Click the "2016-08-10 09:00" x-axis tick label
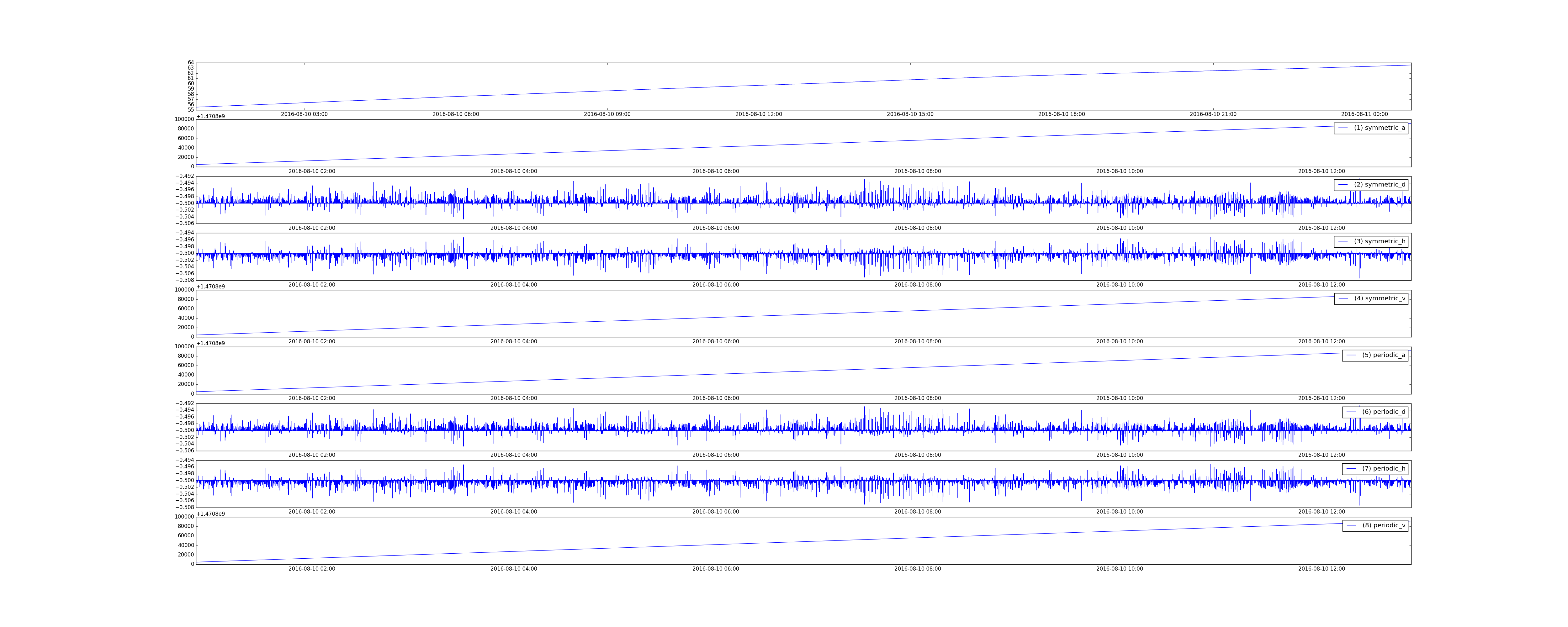This screenshot has width=1568, height=627. 607,114
